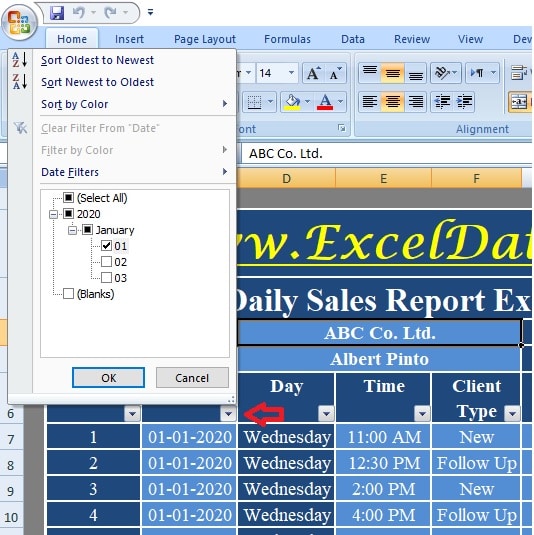Toggle the 2020 year checkbox
Viewport: 534px width, 535px height.
point(69,214)
